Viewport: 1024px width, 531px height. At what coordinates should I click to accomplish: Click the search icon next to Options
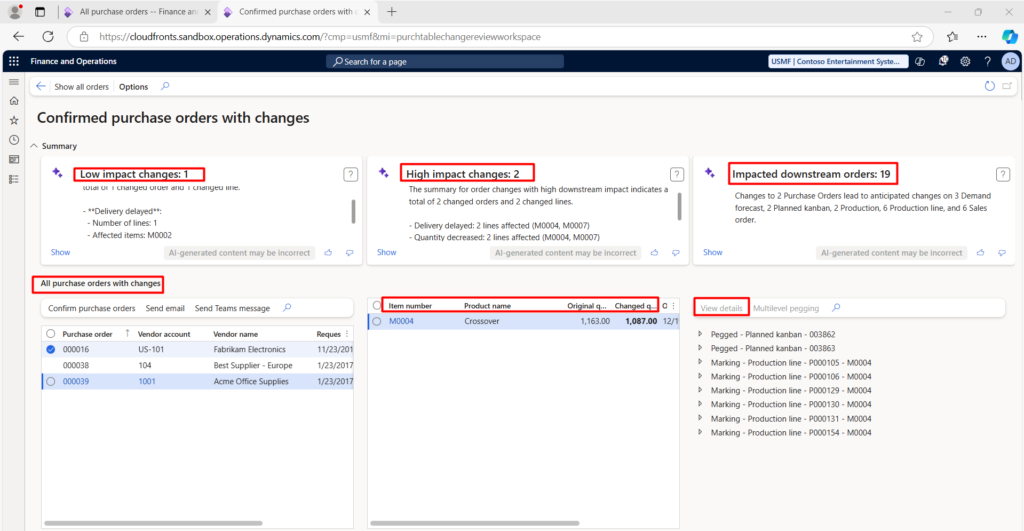point(165,86)
